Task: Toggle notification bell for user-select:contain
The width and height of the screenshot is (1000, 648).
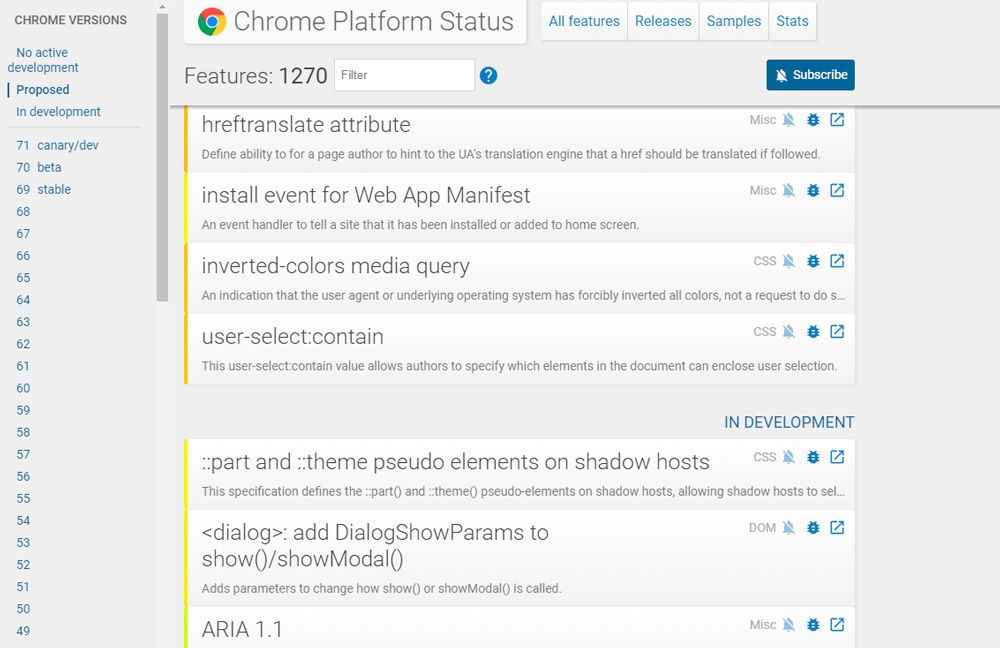Action: click(789, 332)
